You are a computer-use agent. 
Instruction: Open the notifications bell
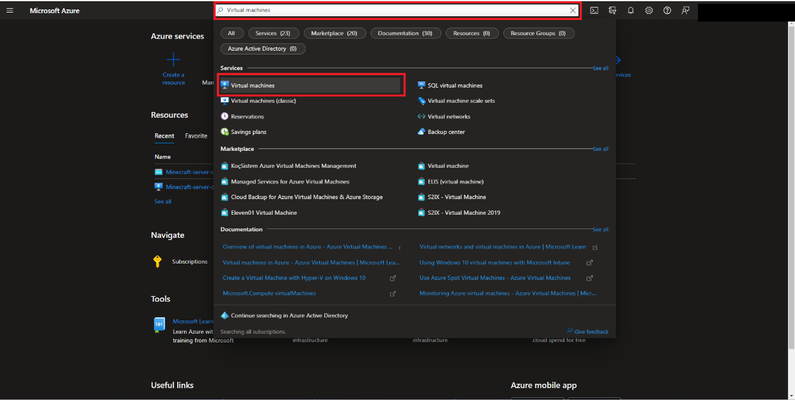(631, 11)
